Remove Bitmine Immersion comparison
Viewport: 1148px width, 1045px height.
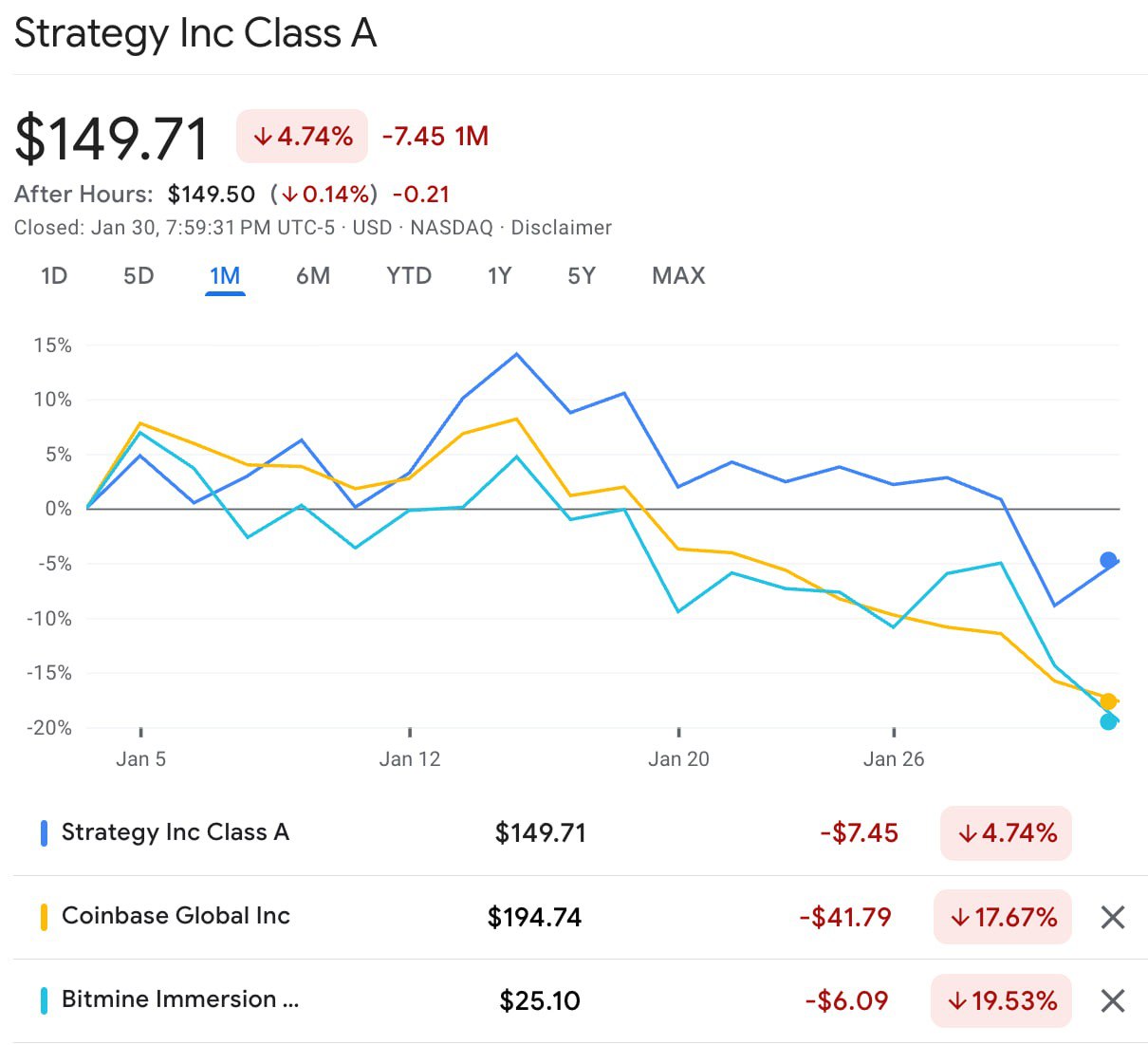tap(1112, 1000)
